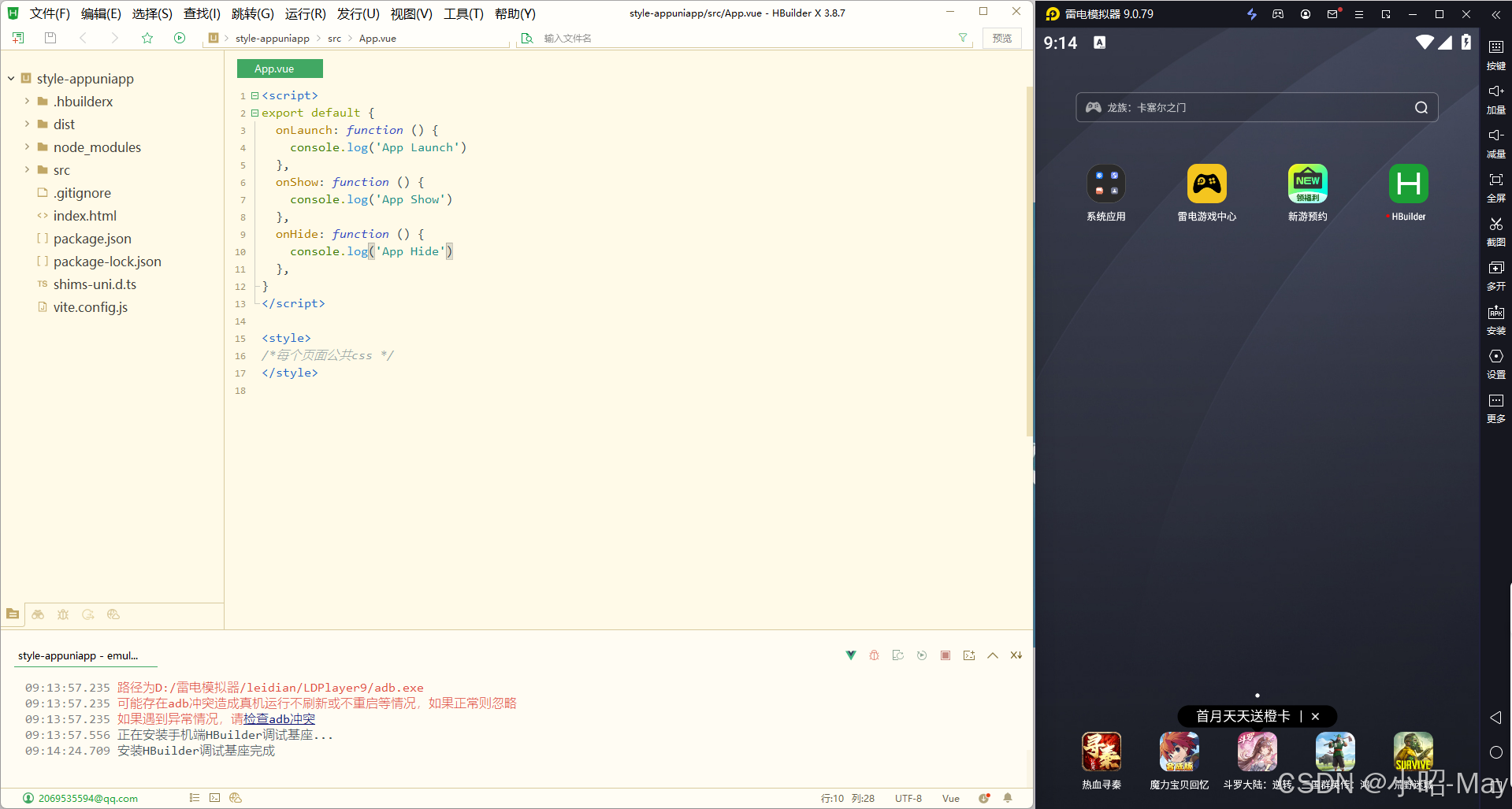The width and height of the screenshot is (1512, 809).
Task: Expand the dist folder
Action: 27,124
